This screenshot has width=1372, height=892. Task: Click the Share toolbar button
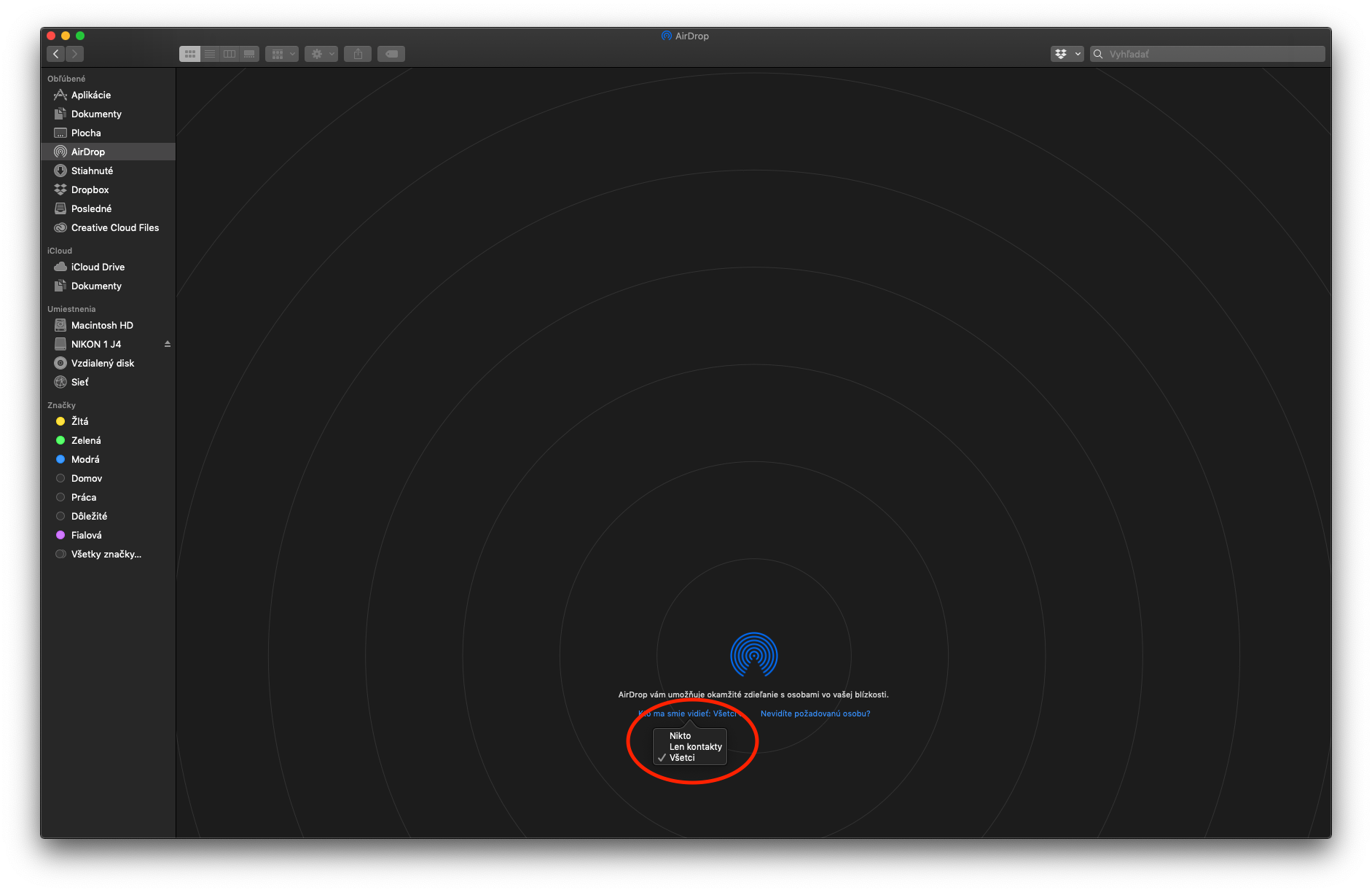coord(358,54)
